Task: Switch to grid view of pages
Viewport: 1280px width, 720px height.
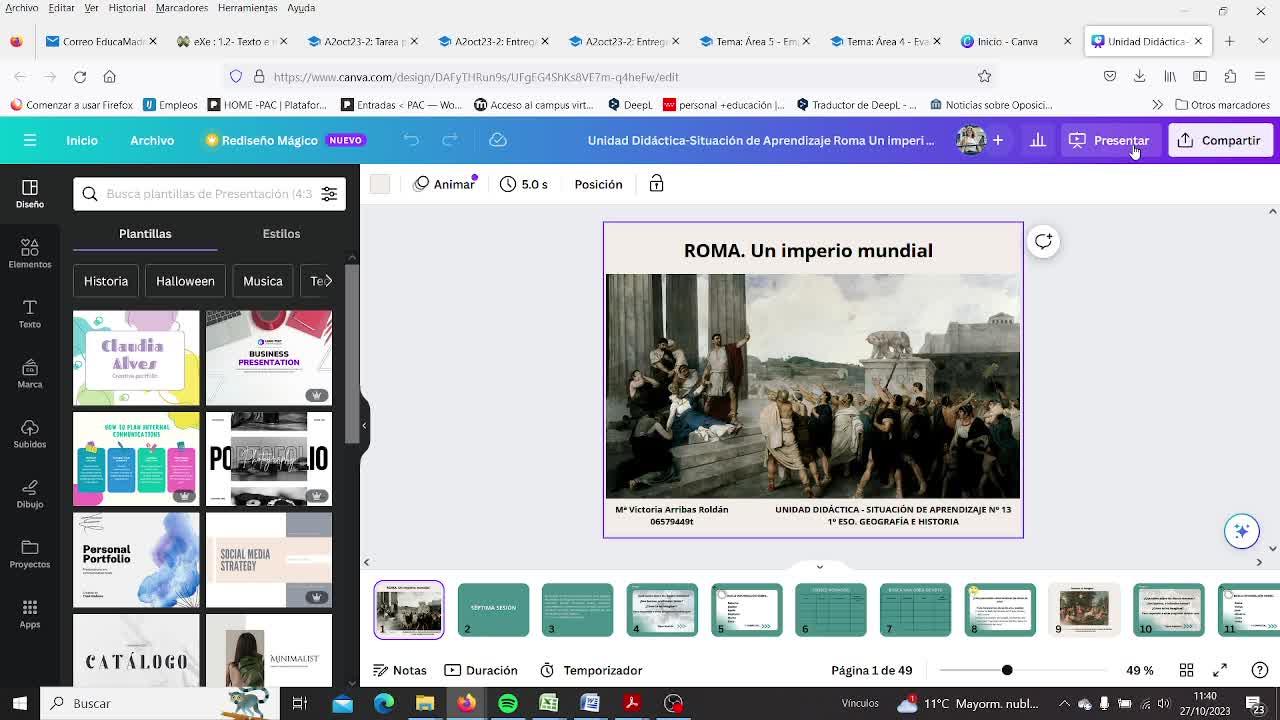Action: point(1186,670)
